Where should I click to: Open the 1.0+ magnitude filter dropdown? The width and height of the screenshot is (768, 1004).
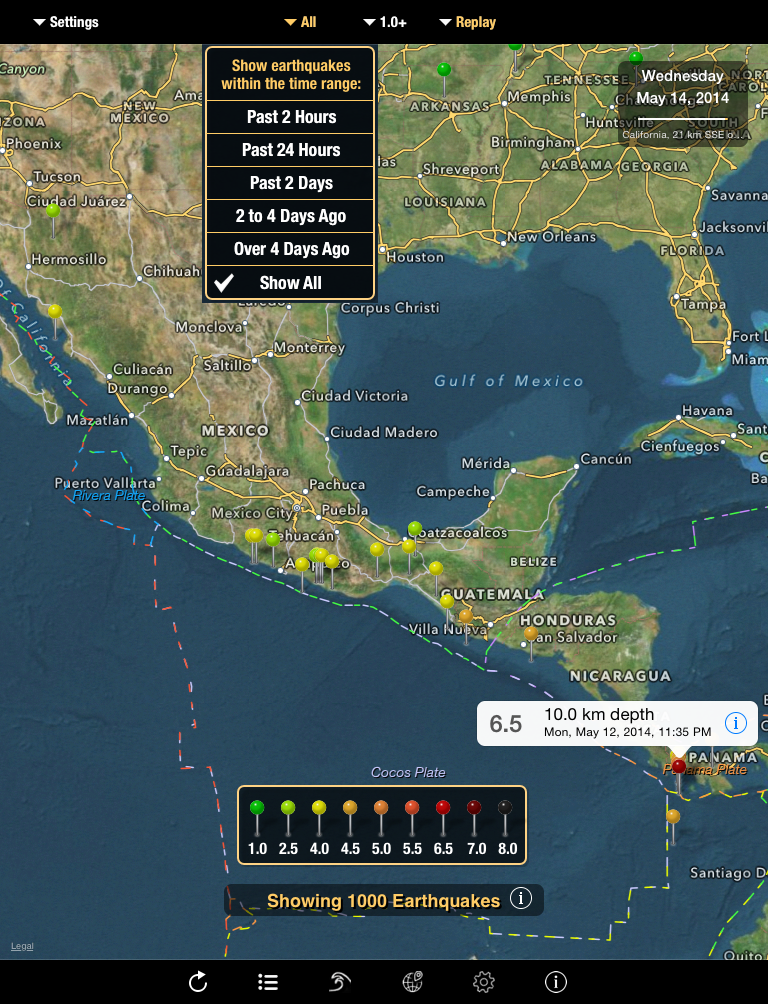point(385,22)
